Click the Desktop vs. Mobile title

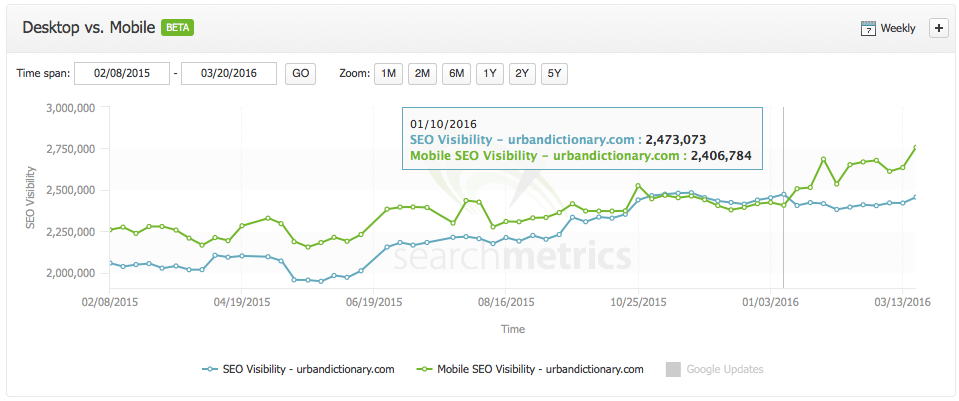pos(88,29)
